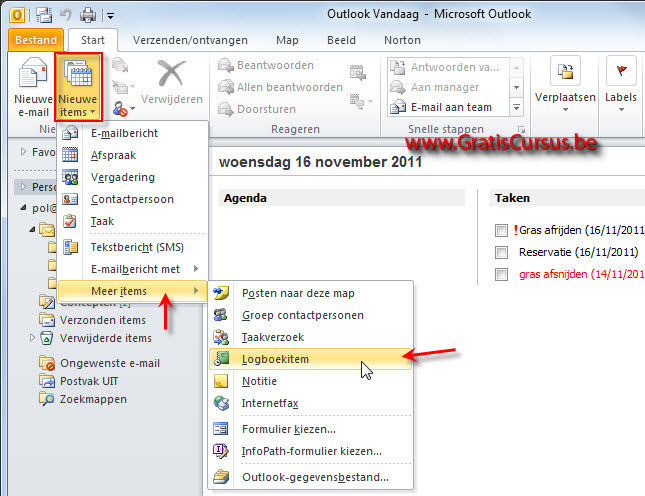Open the Ongewenste e-mail folder
The height and width of the screenshot is (496, 645).
coord(110,363)
